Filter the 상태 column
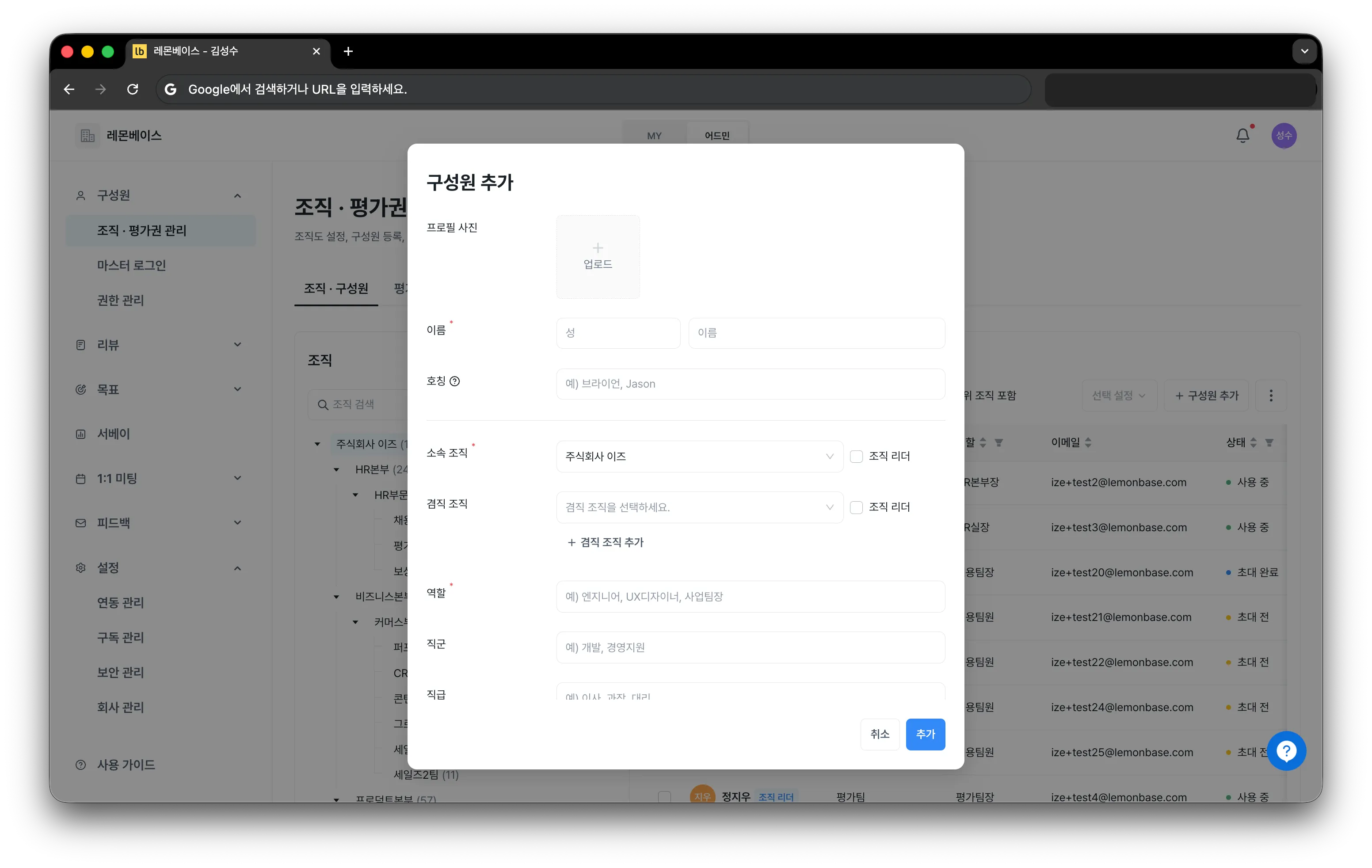1372x868 pixels. tap(1269, 442)
